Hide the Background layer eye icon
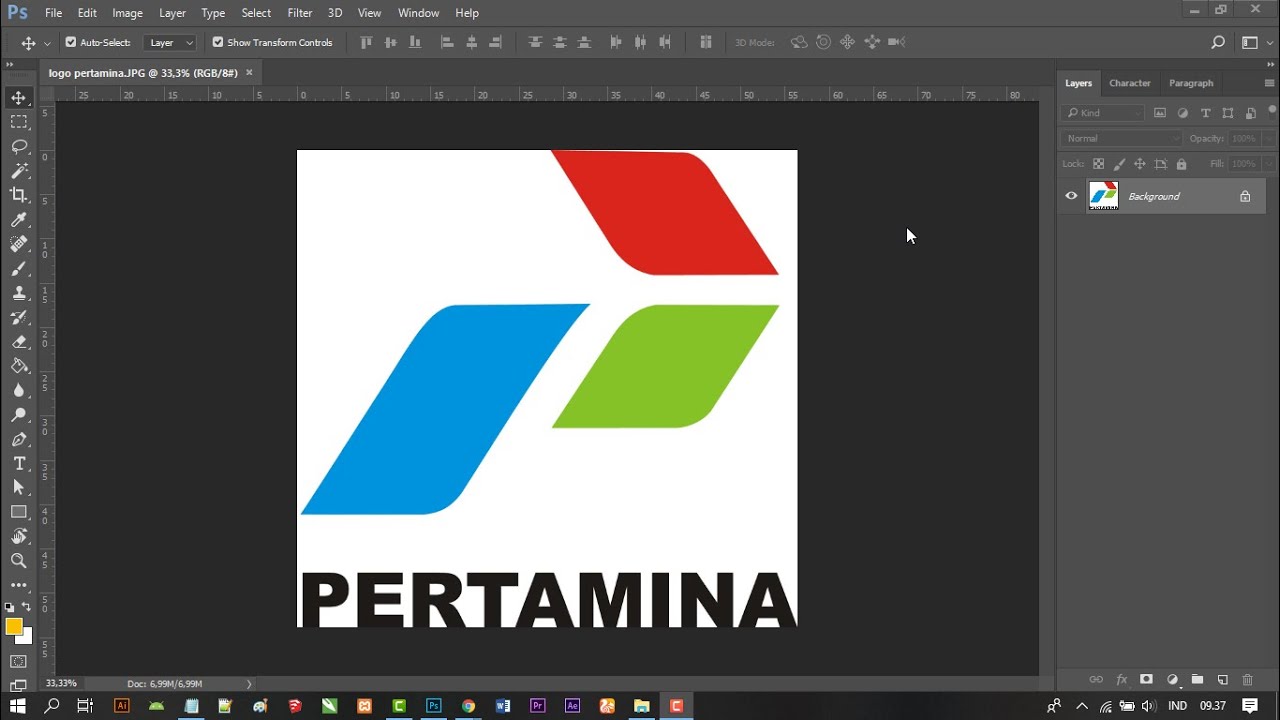 point(1071,196)
